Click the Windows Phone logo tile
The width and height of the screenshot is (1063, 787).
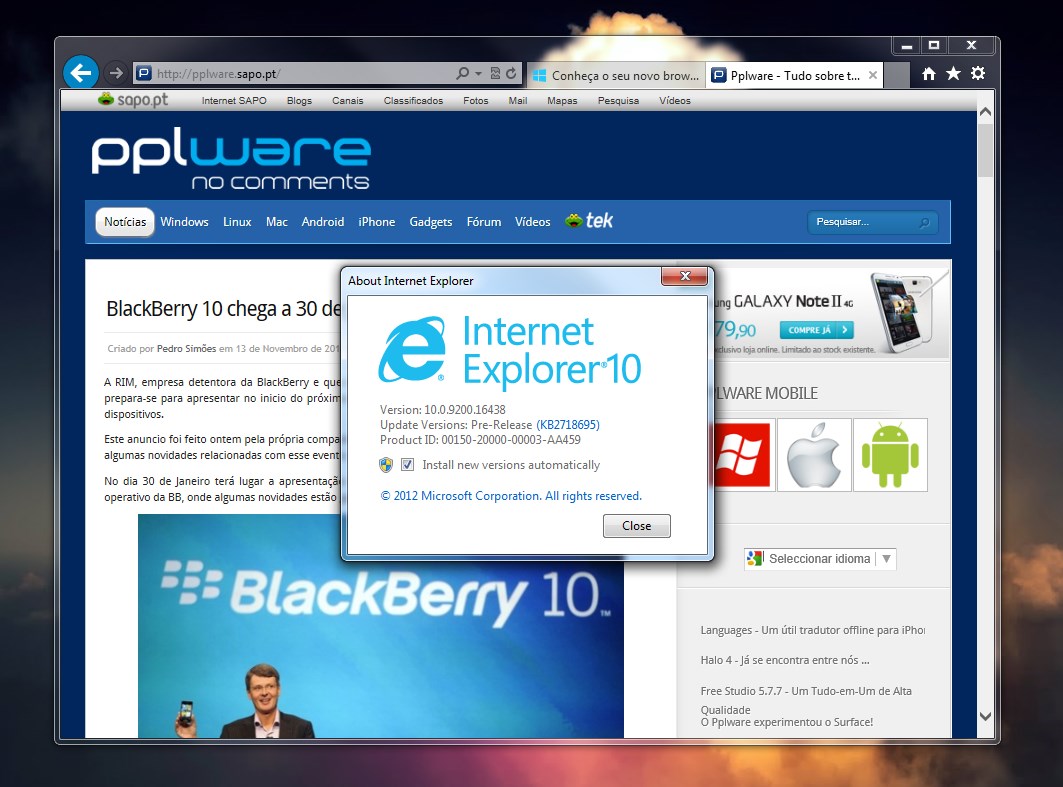[x=740, y=455]
